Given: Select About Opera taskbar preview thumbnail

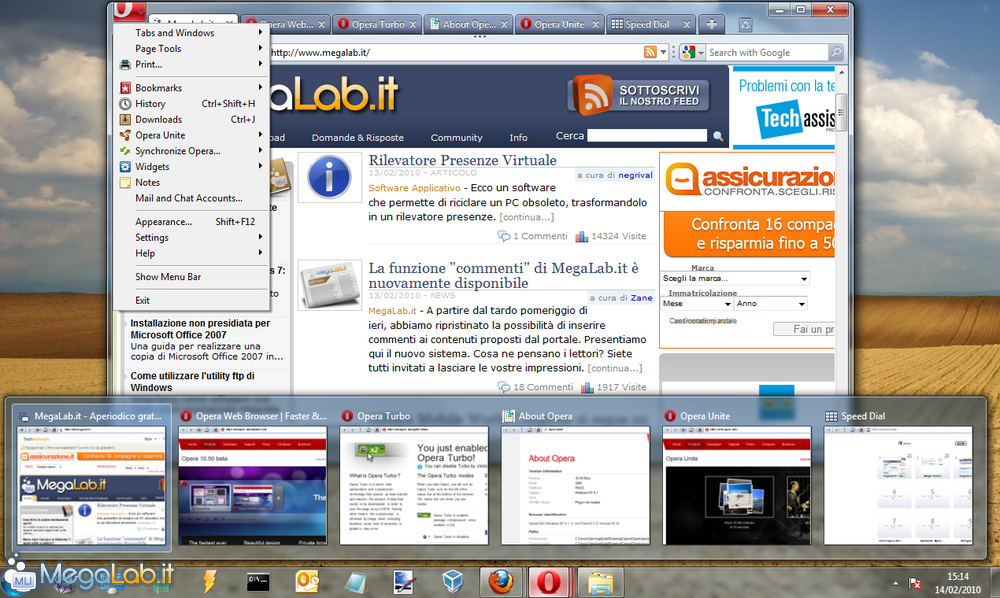Looking at the screenshot, I should pos(575,485).
